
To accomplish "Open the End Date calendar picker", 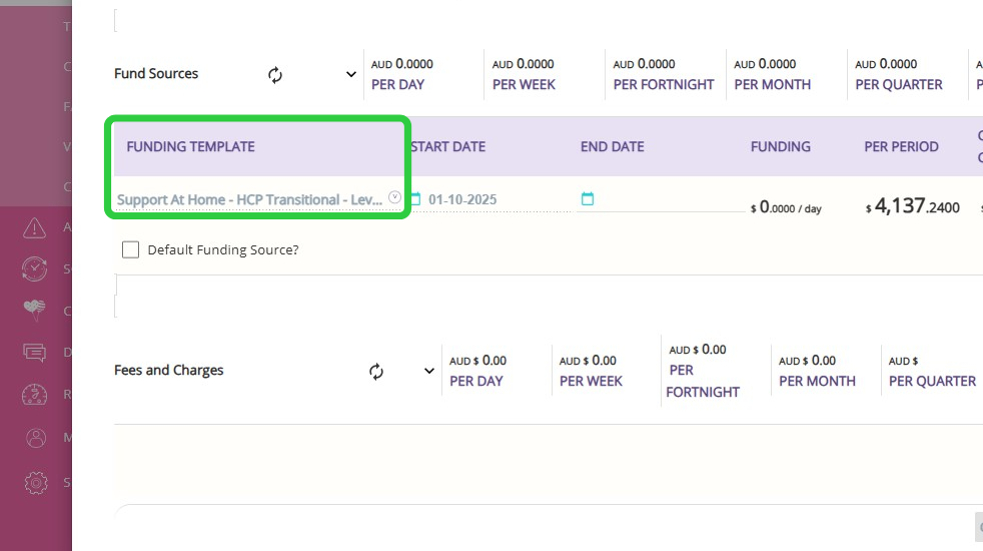I will pos(587,199).
